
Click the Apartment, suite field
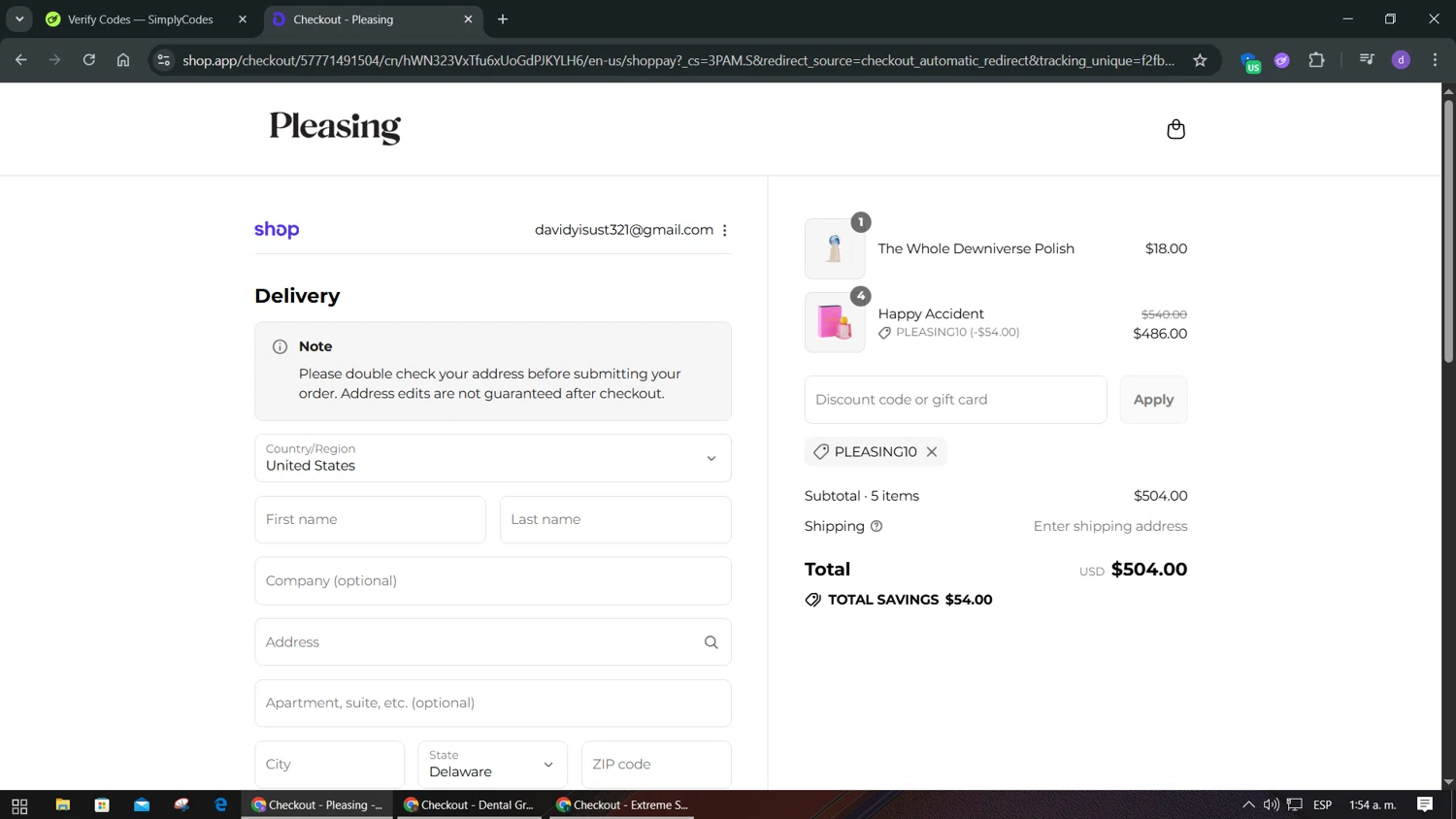493,704
